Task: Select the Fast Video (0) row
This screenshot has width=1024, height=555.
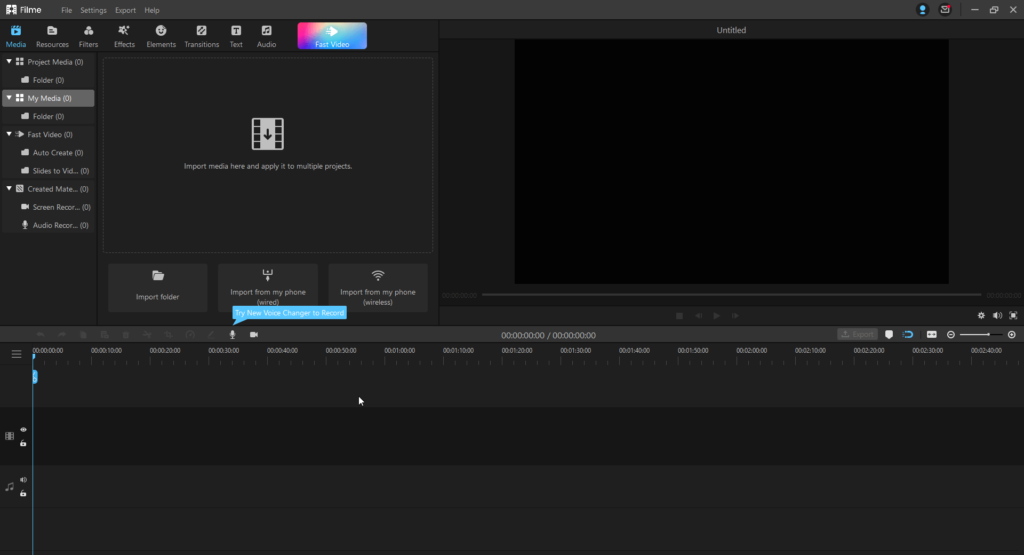Action: (x=48, y=134)
